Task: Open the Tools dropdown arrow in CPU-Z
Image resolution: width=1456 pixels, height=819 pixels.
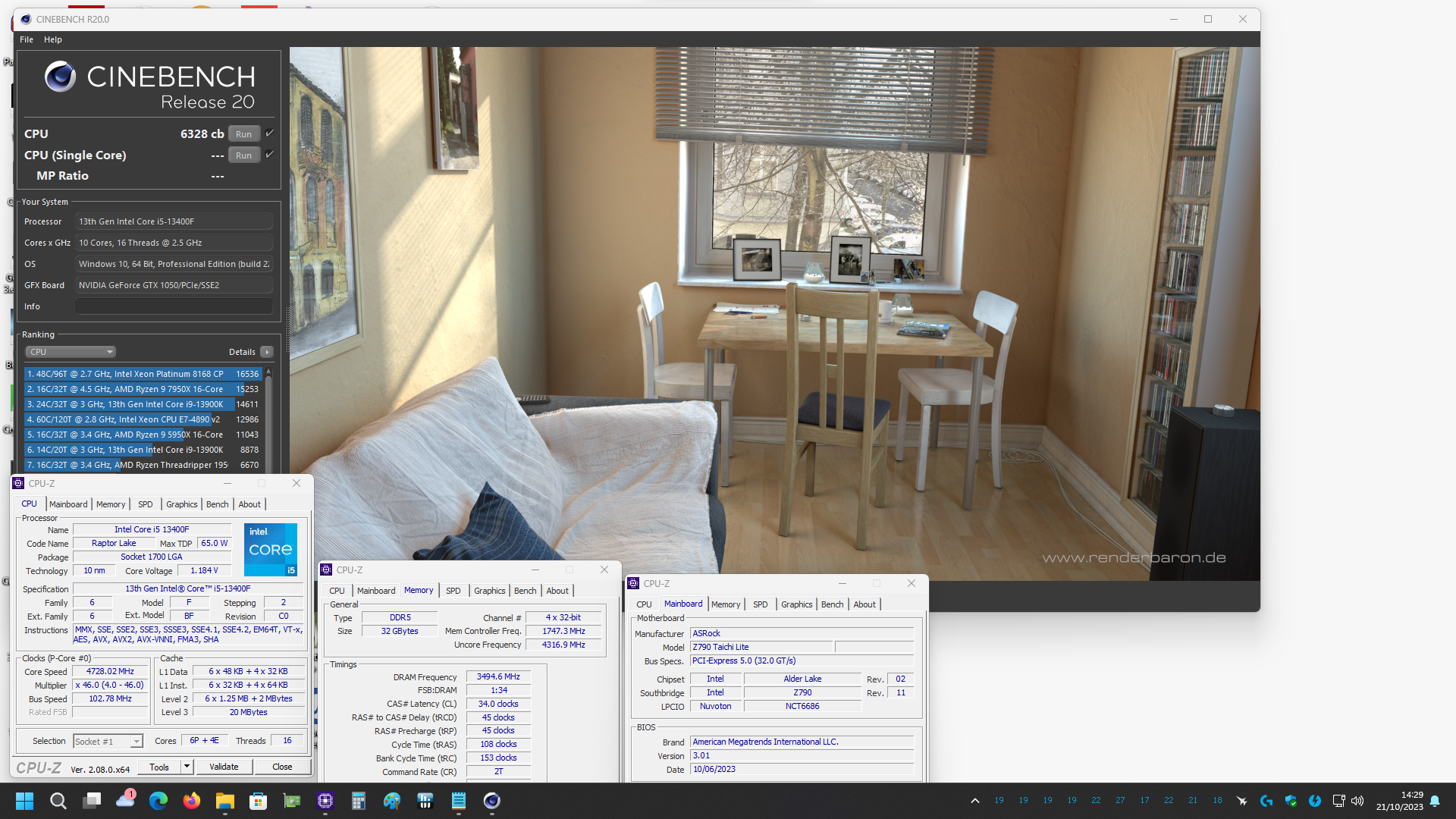Action: pyautogui.click(x=187, y=767)
